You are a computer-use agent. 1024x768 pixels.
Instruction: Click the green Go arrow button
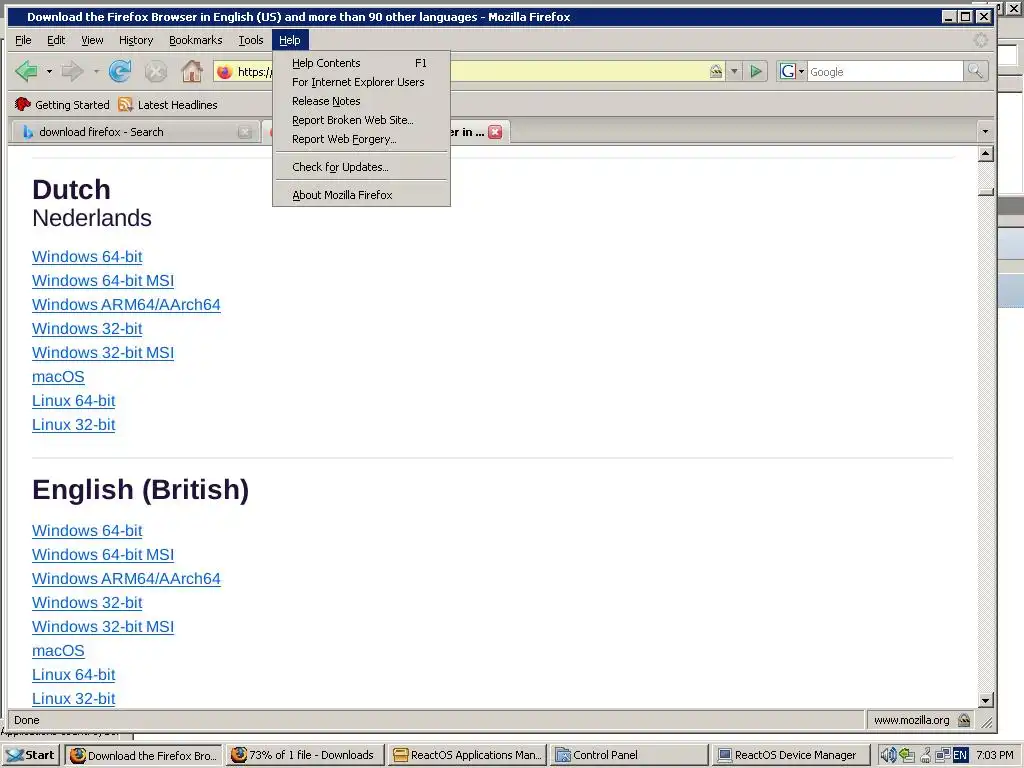pos(756,71)
